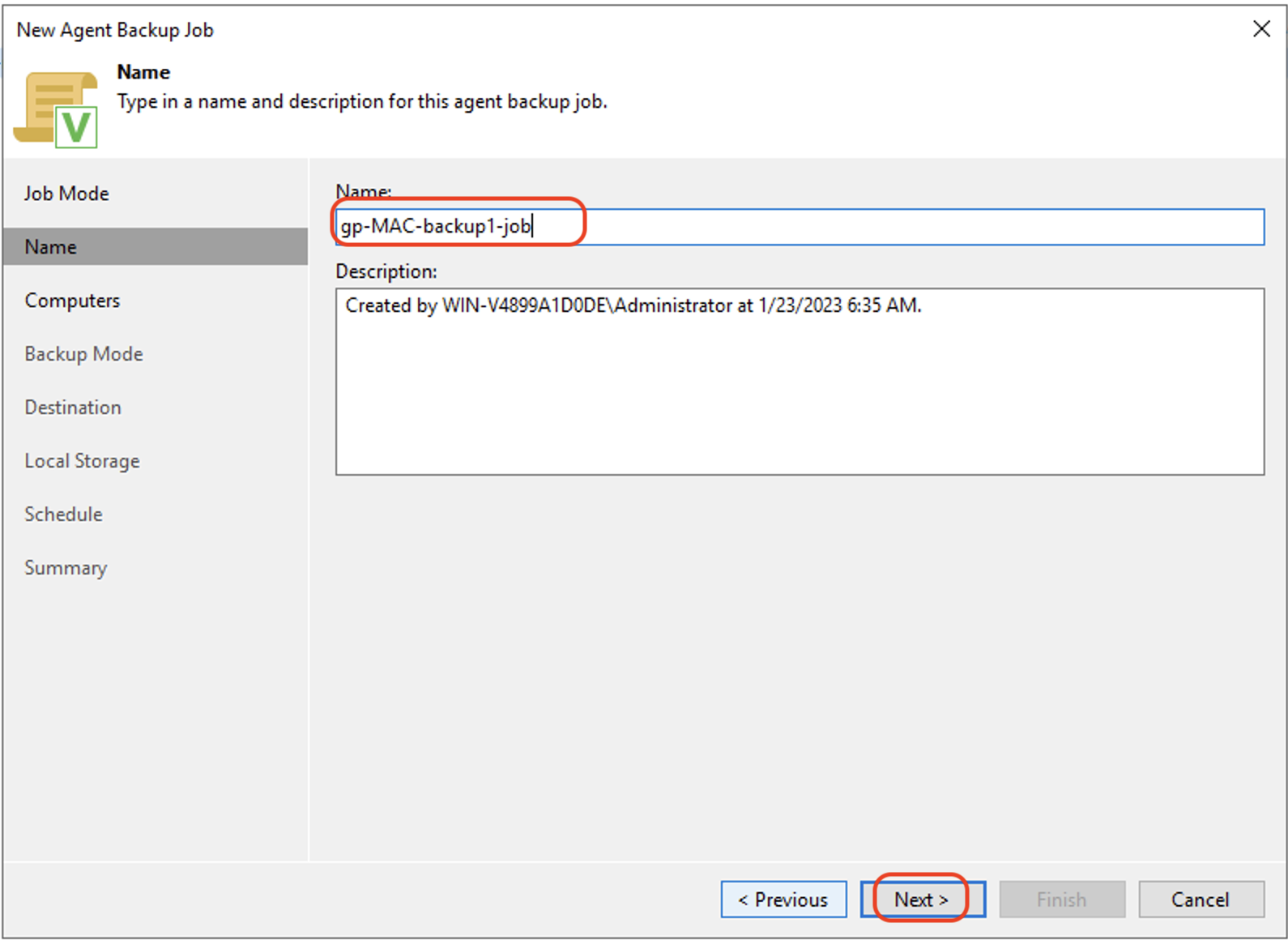Click into the job Name input field
Image resolution: width=1288 pixels, height=940 pixels.
tap(800, 226)
